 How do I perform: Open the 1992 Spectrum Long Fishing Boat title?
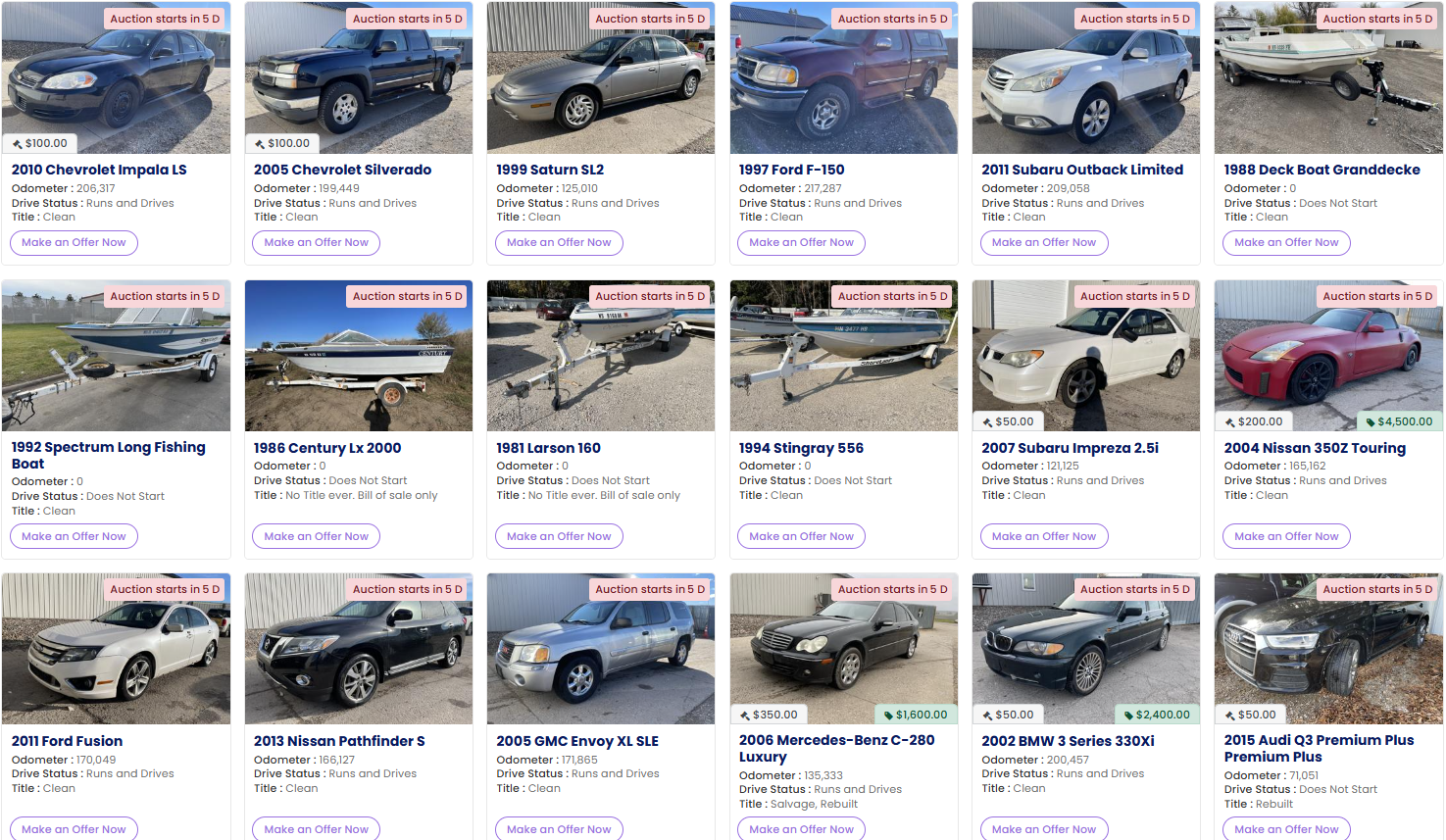click(x=108, y=455)
